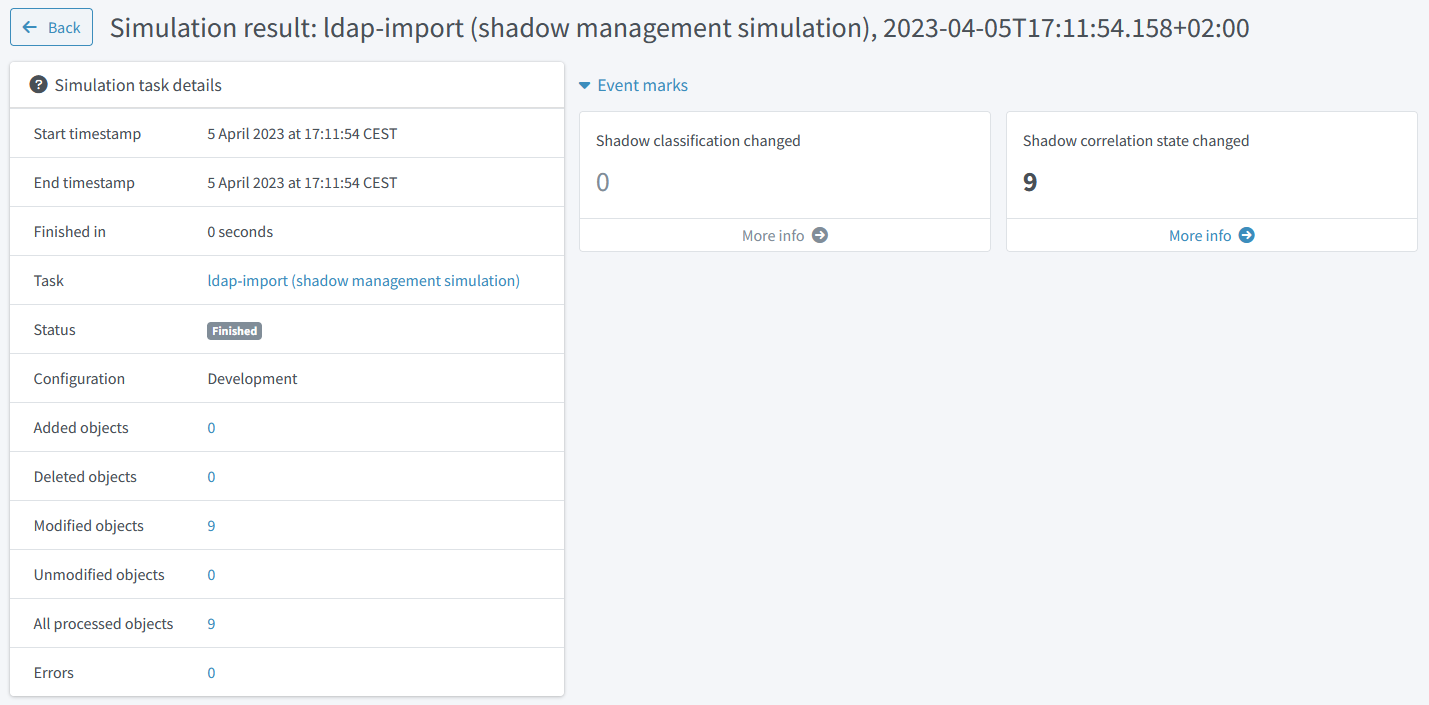This screenshot has height=705, width=1429.
Task: Click the left arrow icon in Back button
Action: point(30,28)
